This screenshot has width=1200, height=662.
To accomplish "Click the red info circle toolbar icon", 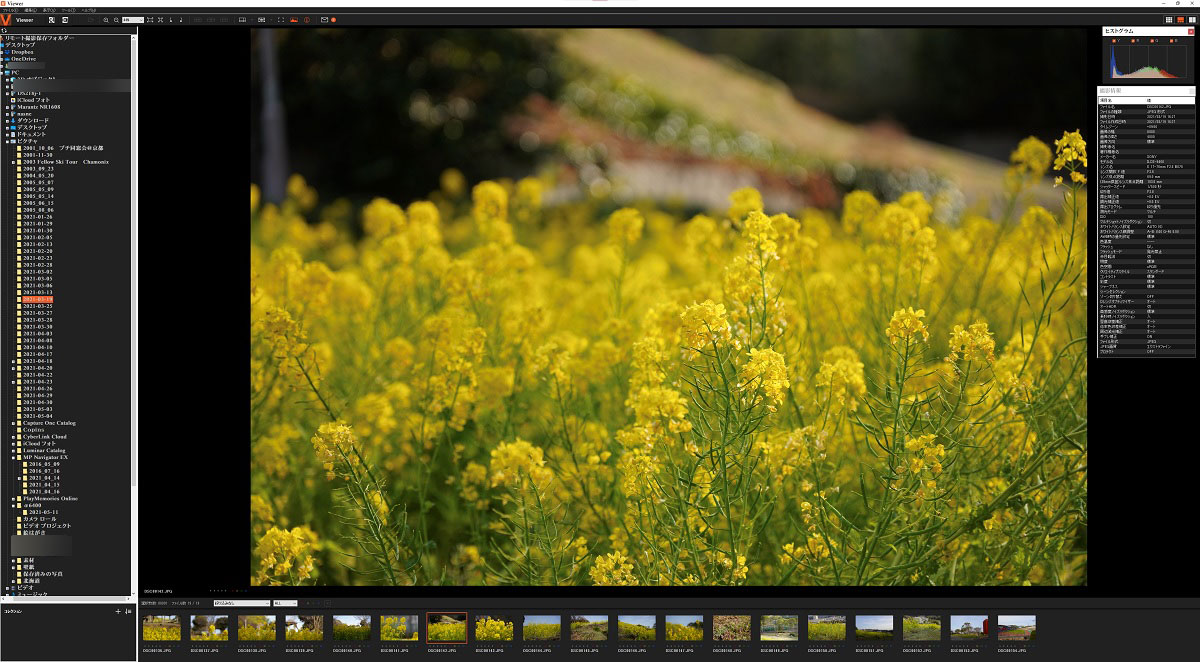I will coord(307,20).
